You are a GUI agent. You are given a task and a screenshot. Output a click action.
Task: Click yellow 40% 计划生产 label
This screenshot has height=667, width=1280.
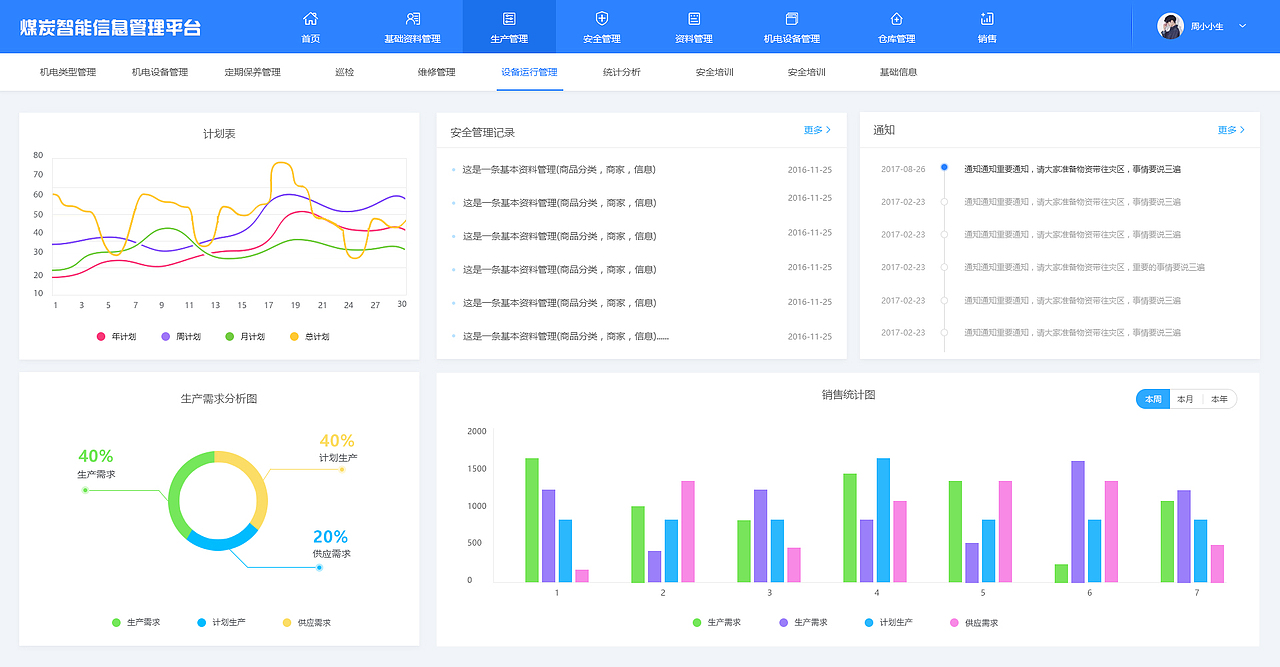[x=338, y=447]
